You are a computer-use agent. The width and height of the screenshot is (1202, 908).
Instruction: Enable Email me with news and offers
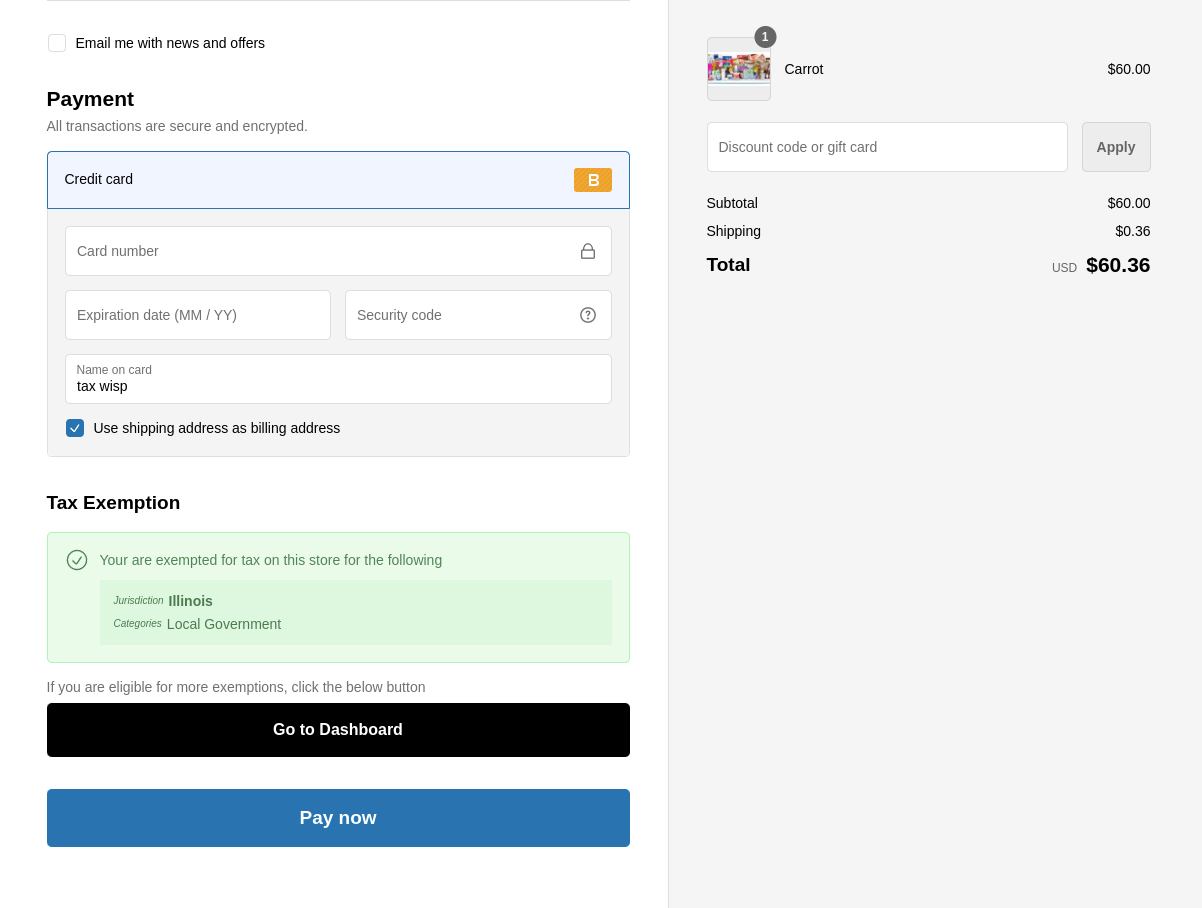(x=57, y=43)
